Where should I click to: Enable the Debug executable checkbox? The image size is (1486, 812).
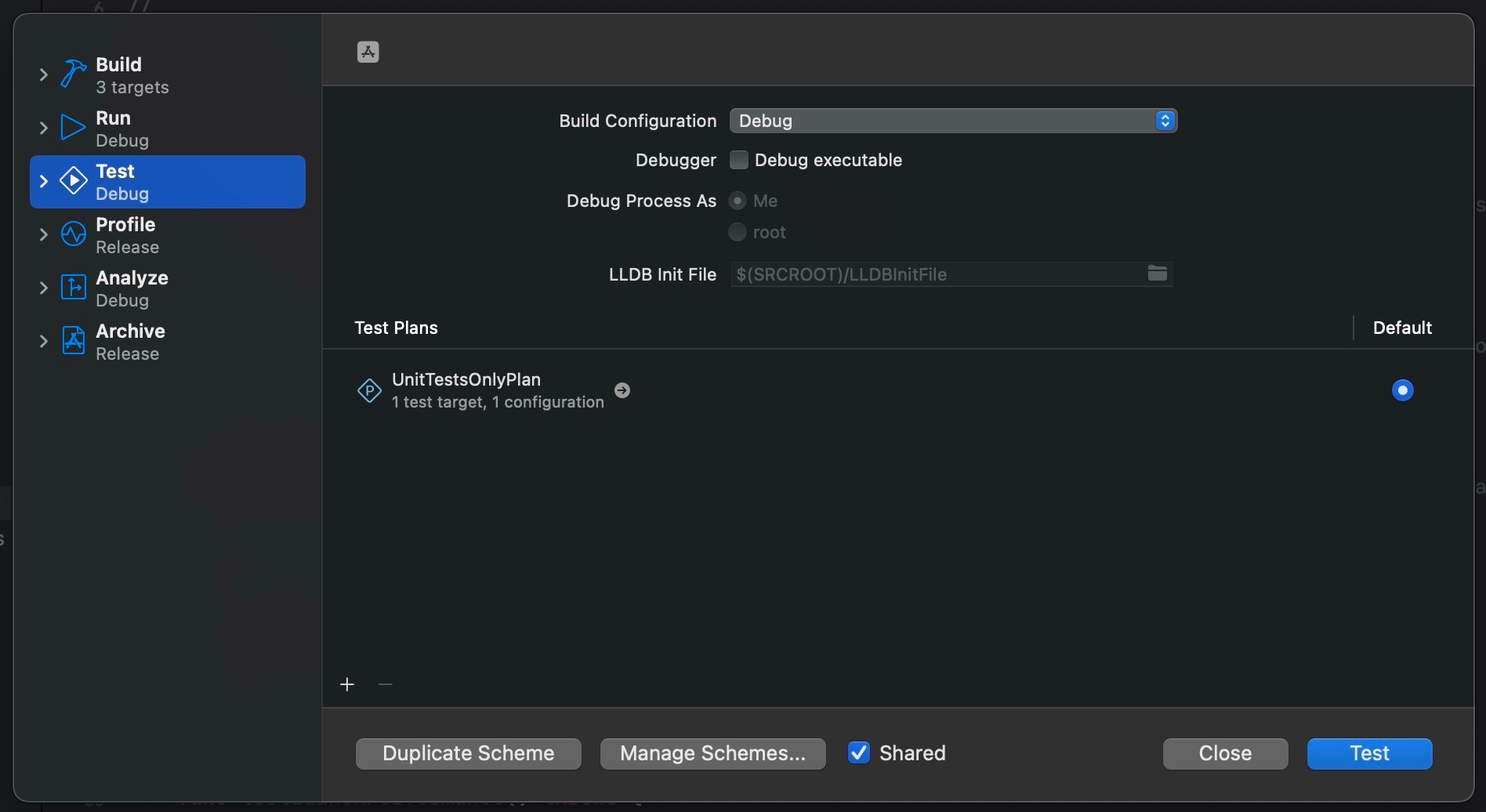point(738,160)
